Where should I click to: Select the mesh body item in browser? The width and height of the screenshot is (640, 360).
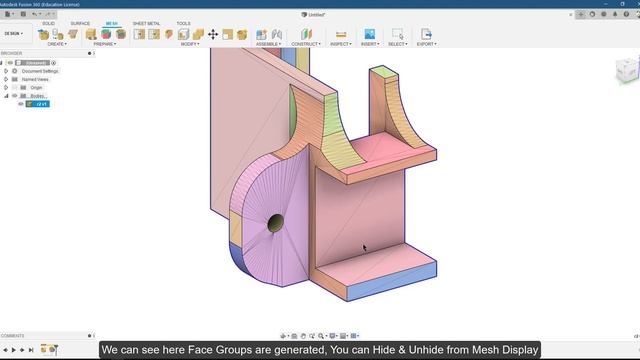point(38,104)
